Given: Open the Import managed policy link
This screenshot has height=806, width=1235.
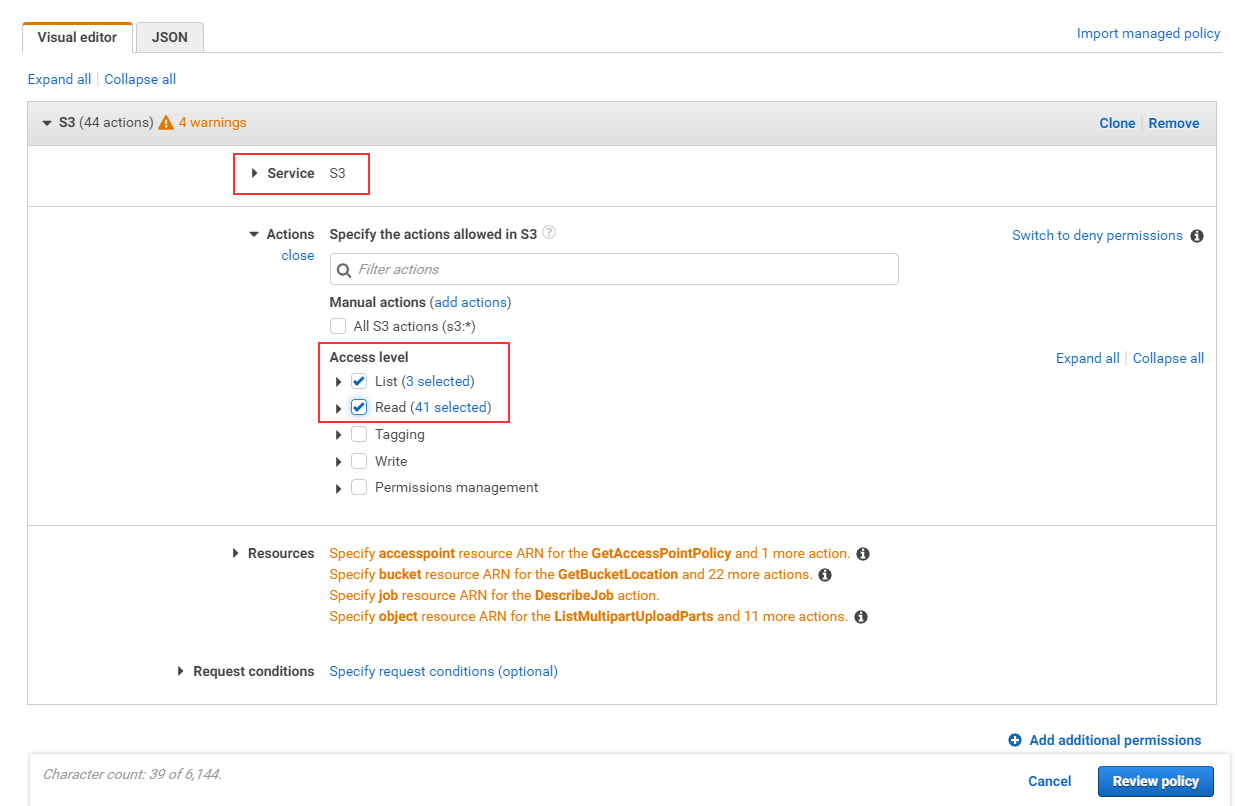Looking at the screenshot, I should [1148, 33].
